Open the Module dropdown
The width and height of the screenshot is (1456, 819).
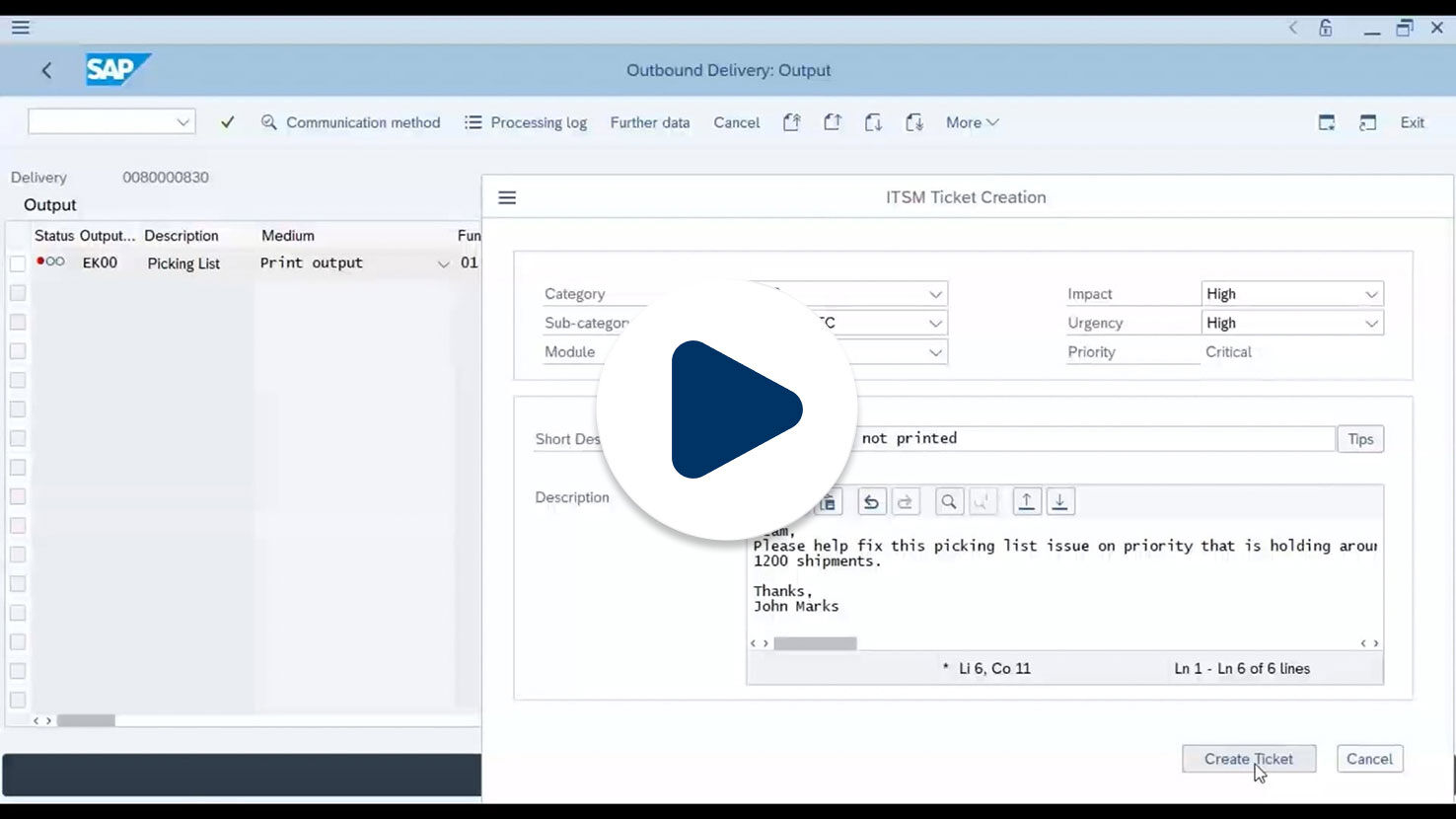(935, 352)
